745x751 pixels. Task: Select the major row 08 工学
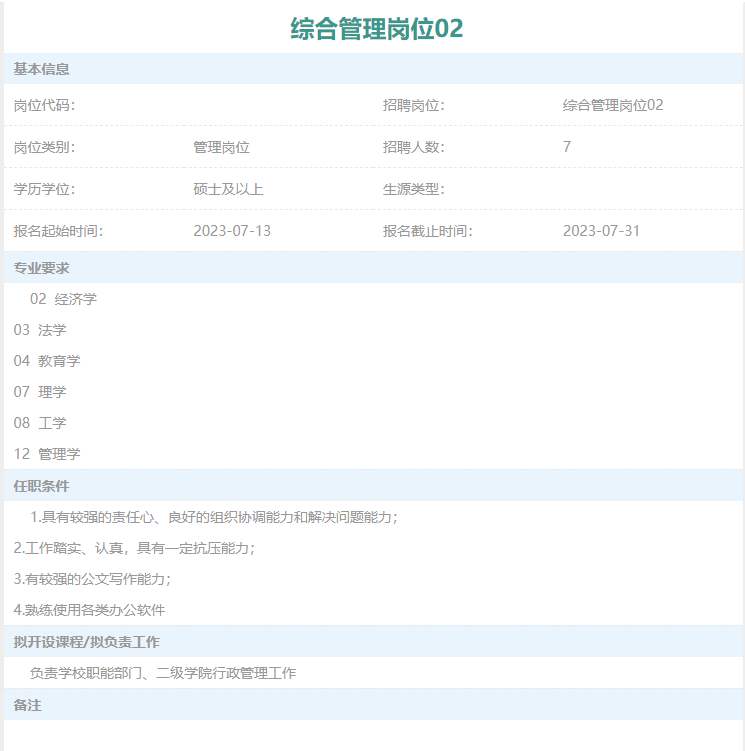[40, 423]
